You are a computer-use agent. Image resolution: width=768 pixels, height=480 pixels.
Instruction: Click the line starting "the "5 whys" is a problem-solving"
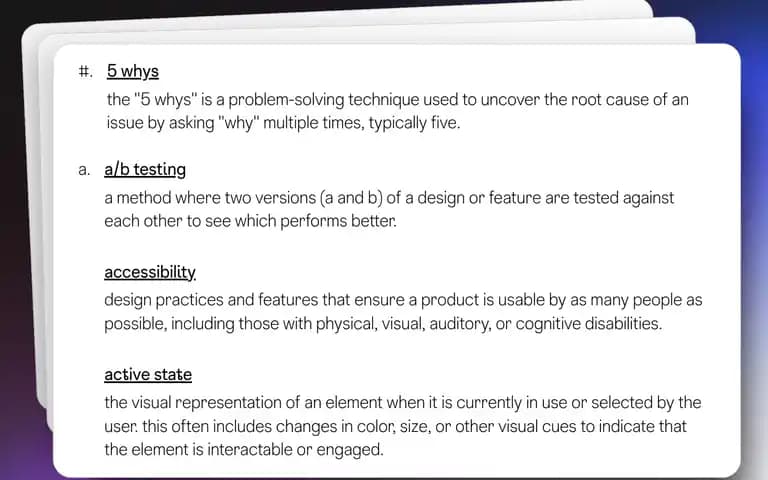(x=398, y=99)
